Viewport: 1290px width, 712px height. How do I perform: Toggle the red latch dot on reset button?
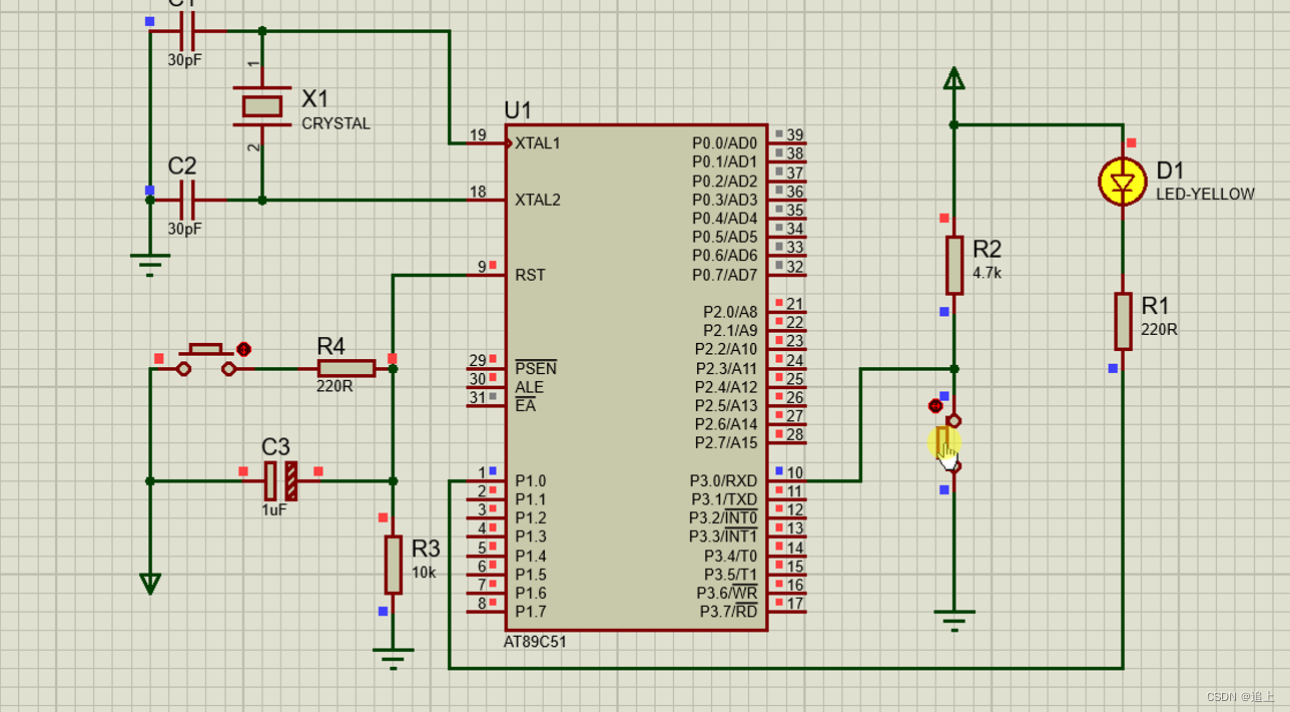243,349
